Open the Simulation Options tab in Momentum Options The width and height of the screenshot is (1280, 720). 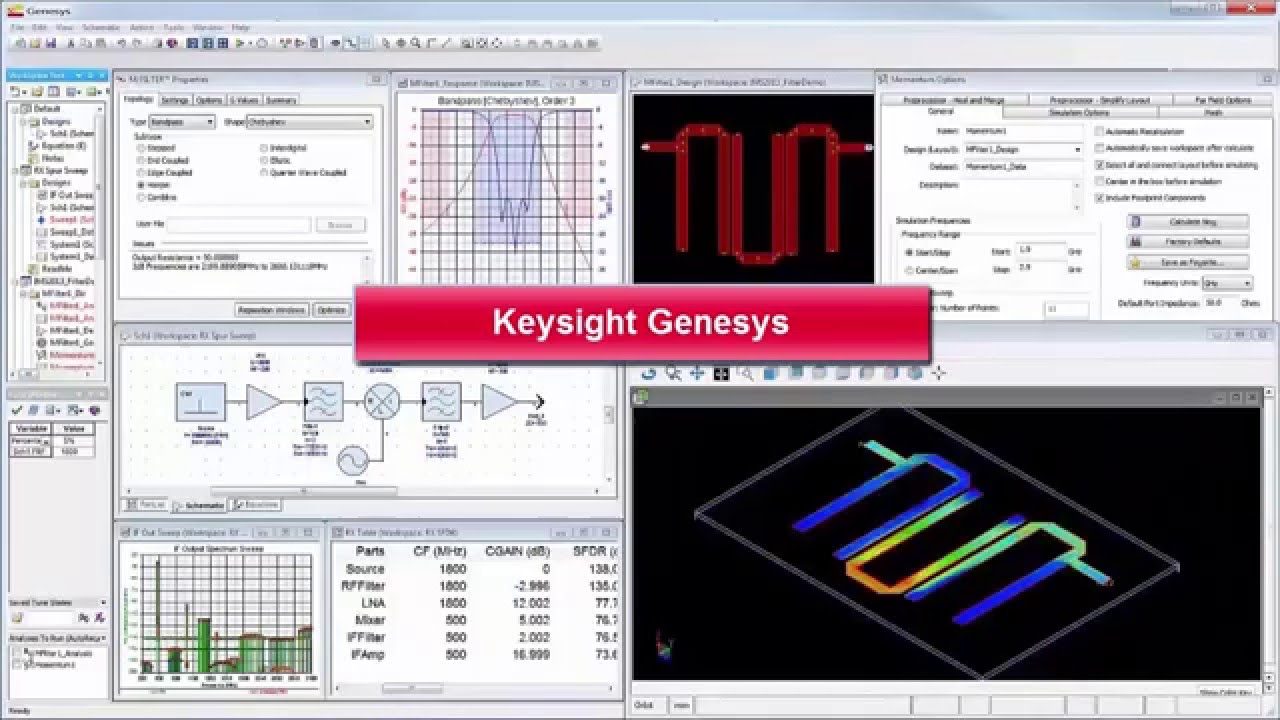[x=1079, y=112]
